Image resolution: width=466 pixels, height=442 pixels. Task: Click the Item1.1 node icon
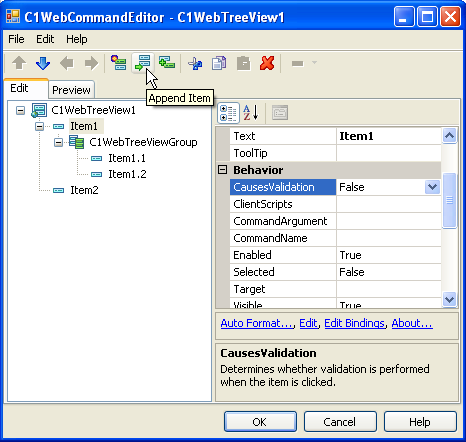[x=96, y=158]
